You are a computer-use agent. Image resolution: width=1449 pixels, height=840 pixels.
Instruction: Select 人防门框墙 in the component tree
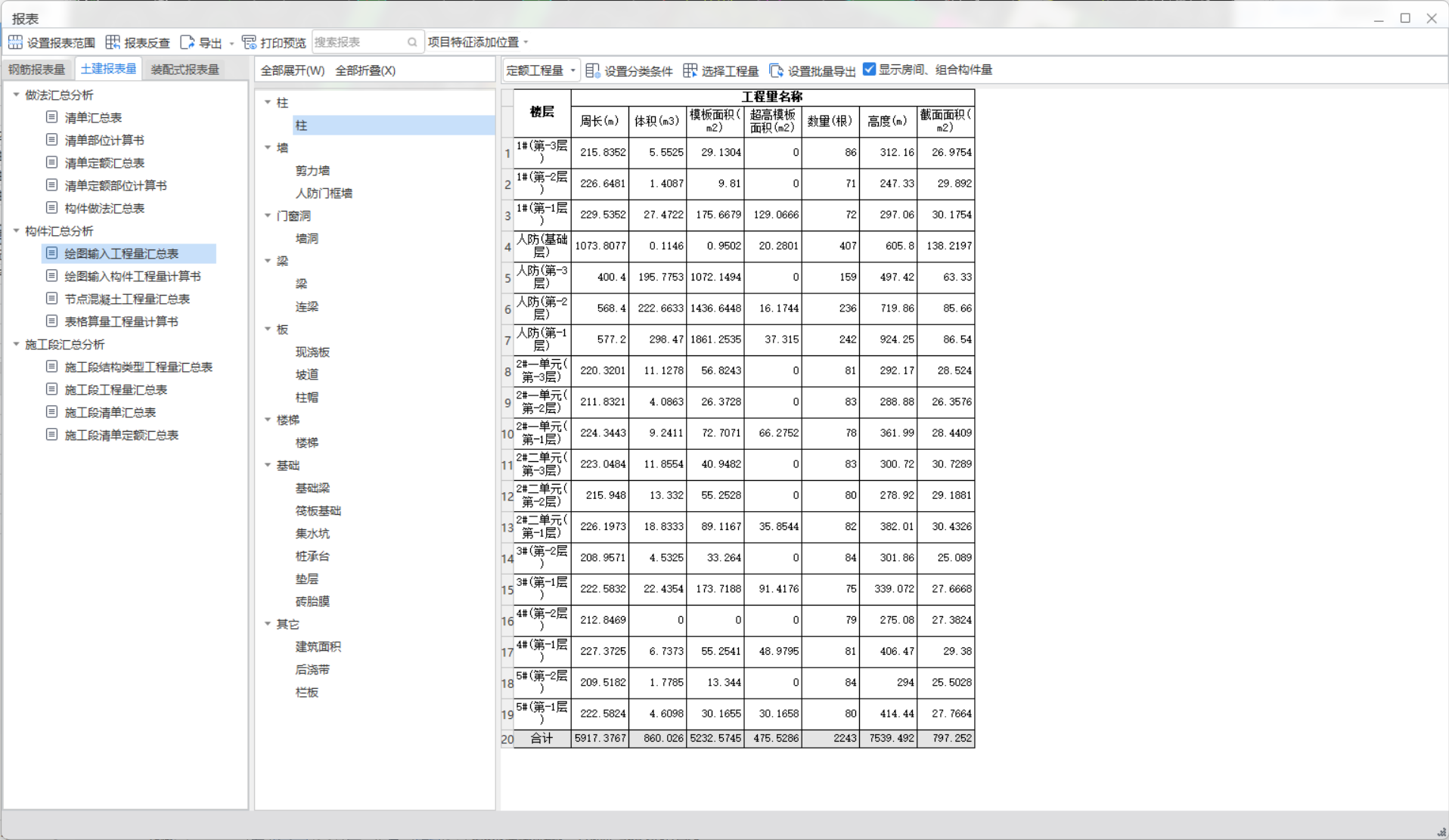324,194
